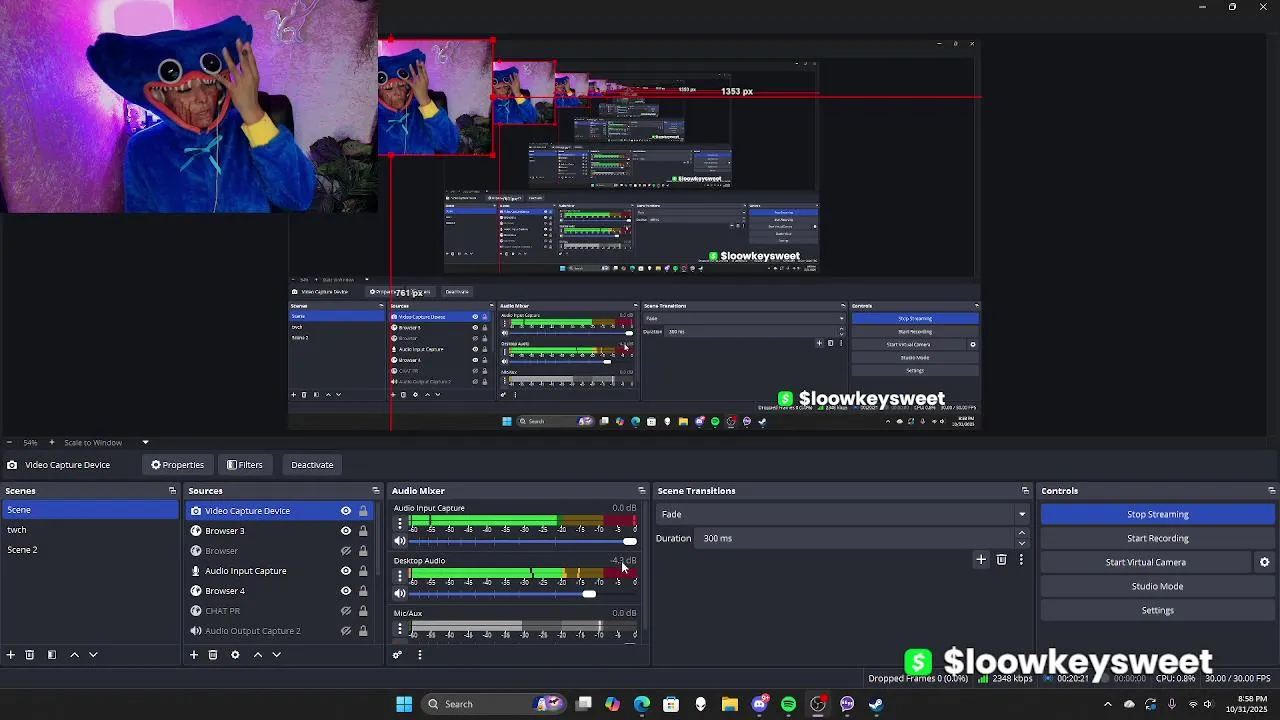Decrease transition duration with down stepper
Image resolution: width=1280 pixels, height=720 pixels.
(1021, 543)
